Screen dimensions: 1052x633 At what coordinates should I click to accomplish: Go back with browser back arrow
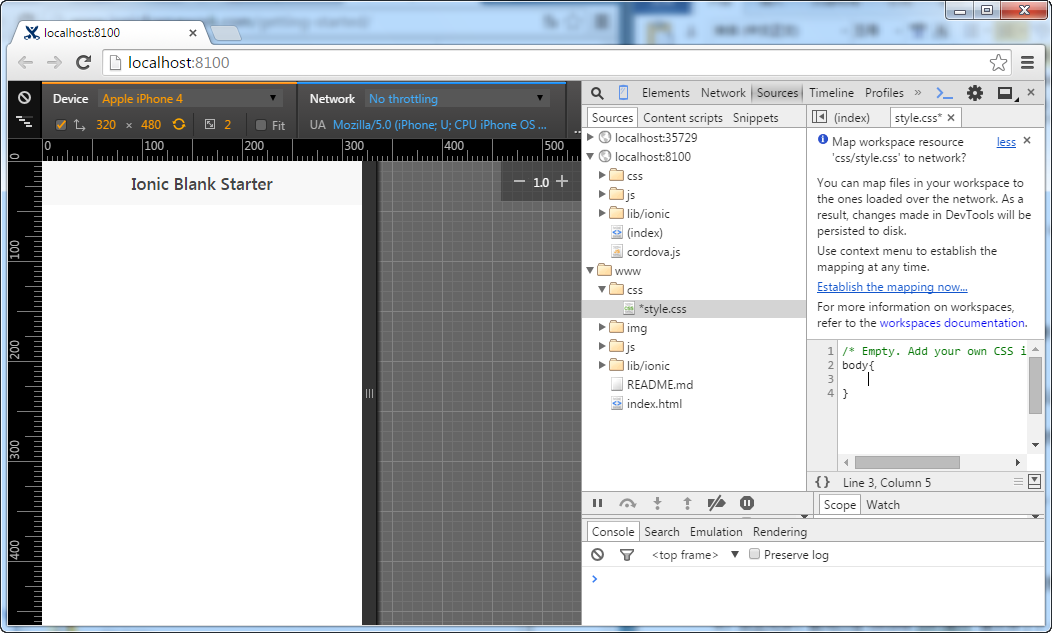click(x=25, y=62)
